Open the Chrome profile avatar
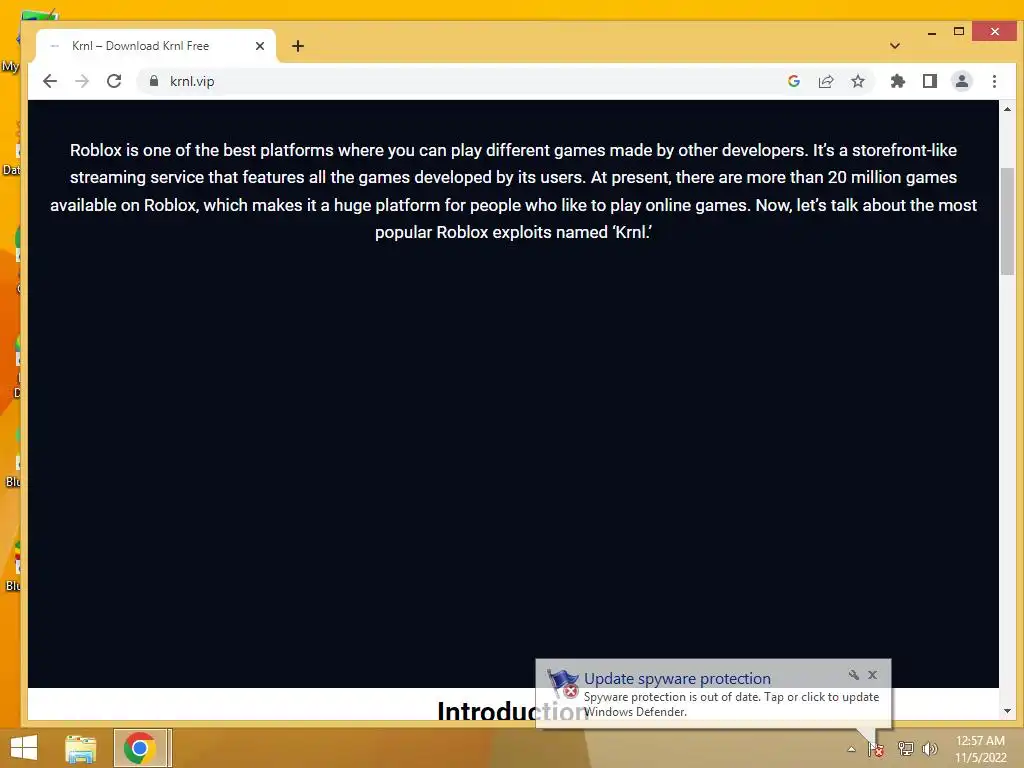Screen dimensions: 1024x768 point(962,81)
